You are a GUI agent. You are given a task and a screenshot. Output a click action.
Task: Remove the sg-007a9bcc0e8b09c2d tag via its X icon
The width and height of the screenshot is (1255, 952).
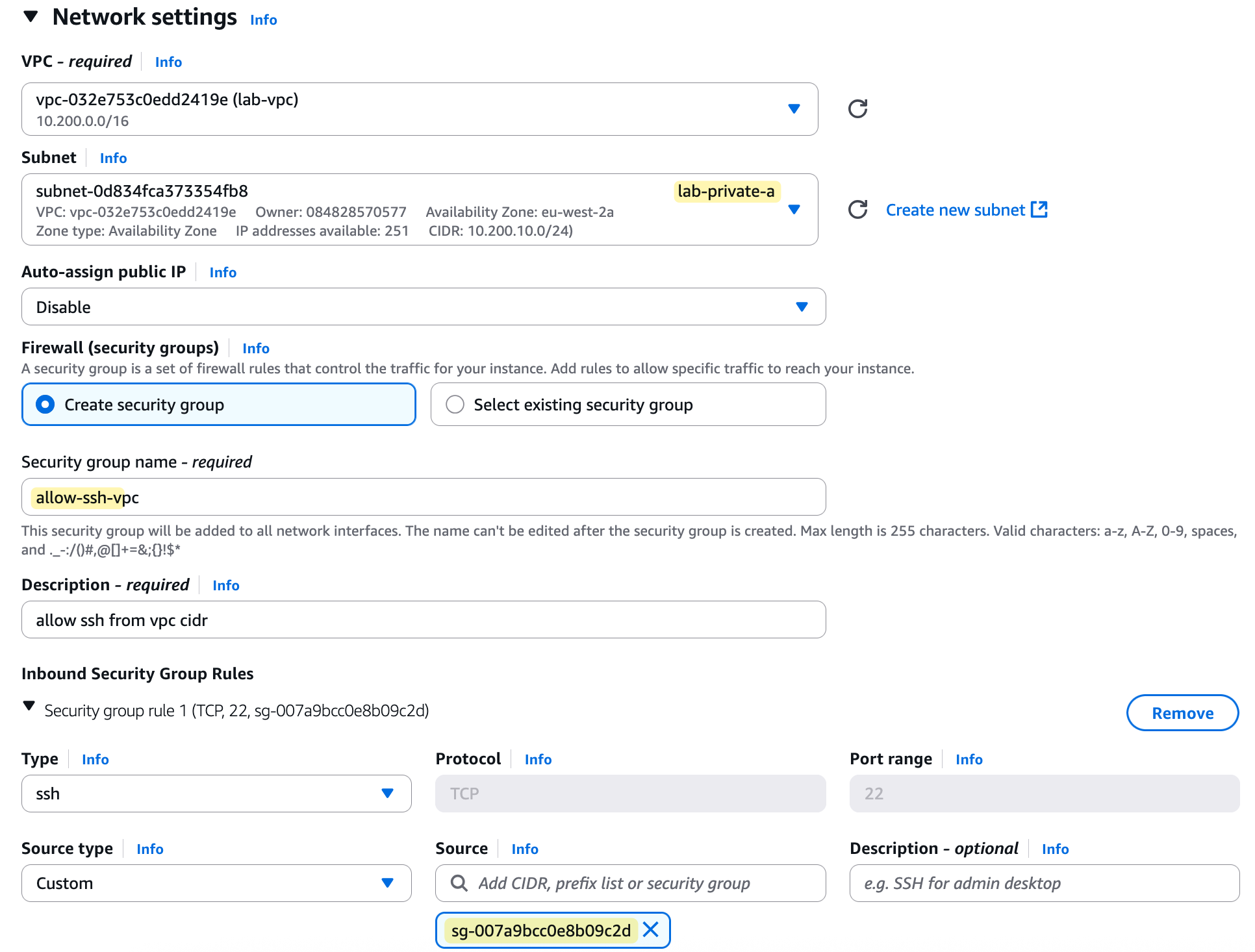pos(650,930)
